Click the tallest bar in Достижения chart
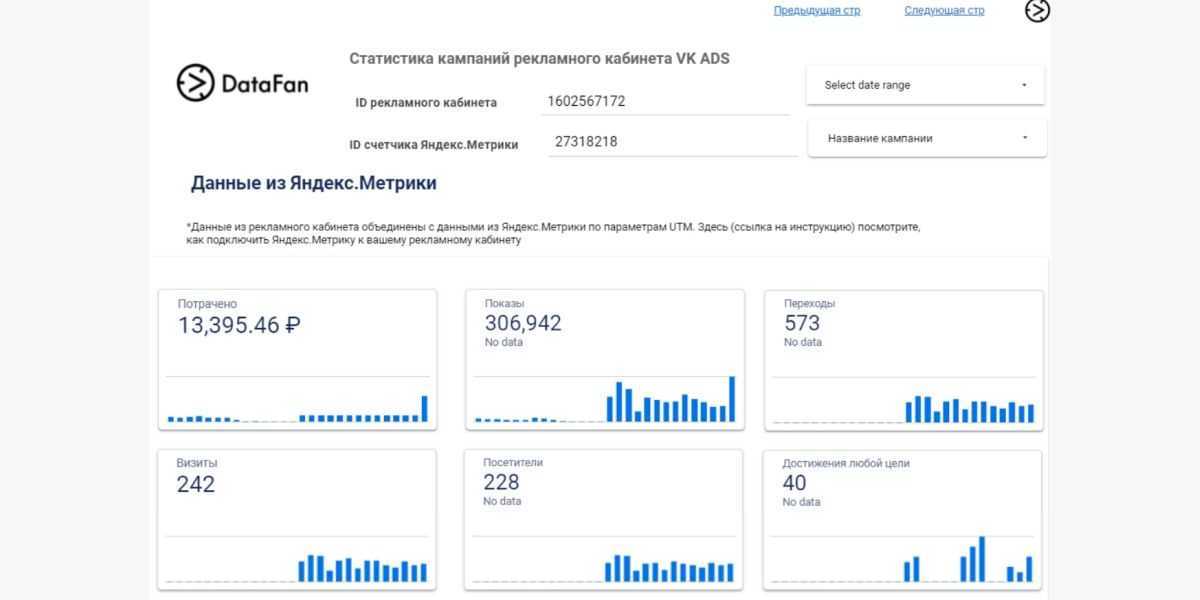Image resolution: width=1200 pixels, height=600 pixels. 982,560
